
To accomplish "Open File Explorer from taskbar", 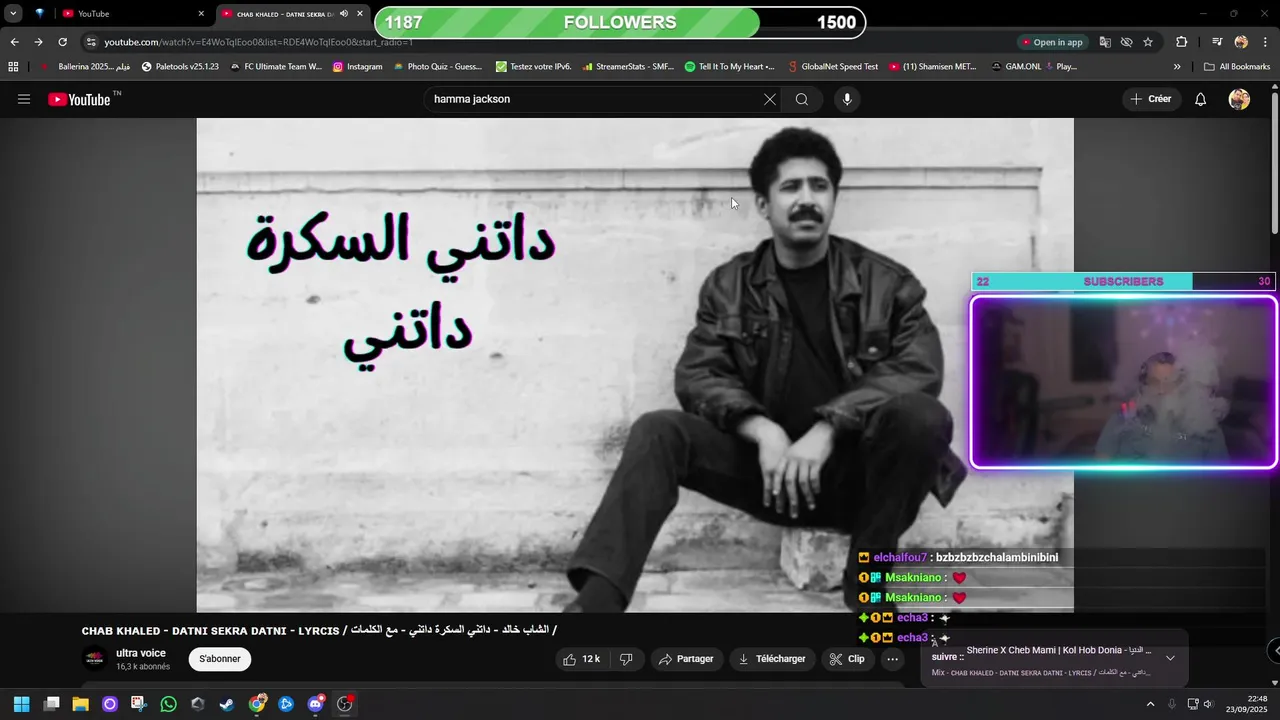I will [80, 704].
